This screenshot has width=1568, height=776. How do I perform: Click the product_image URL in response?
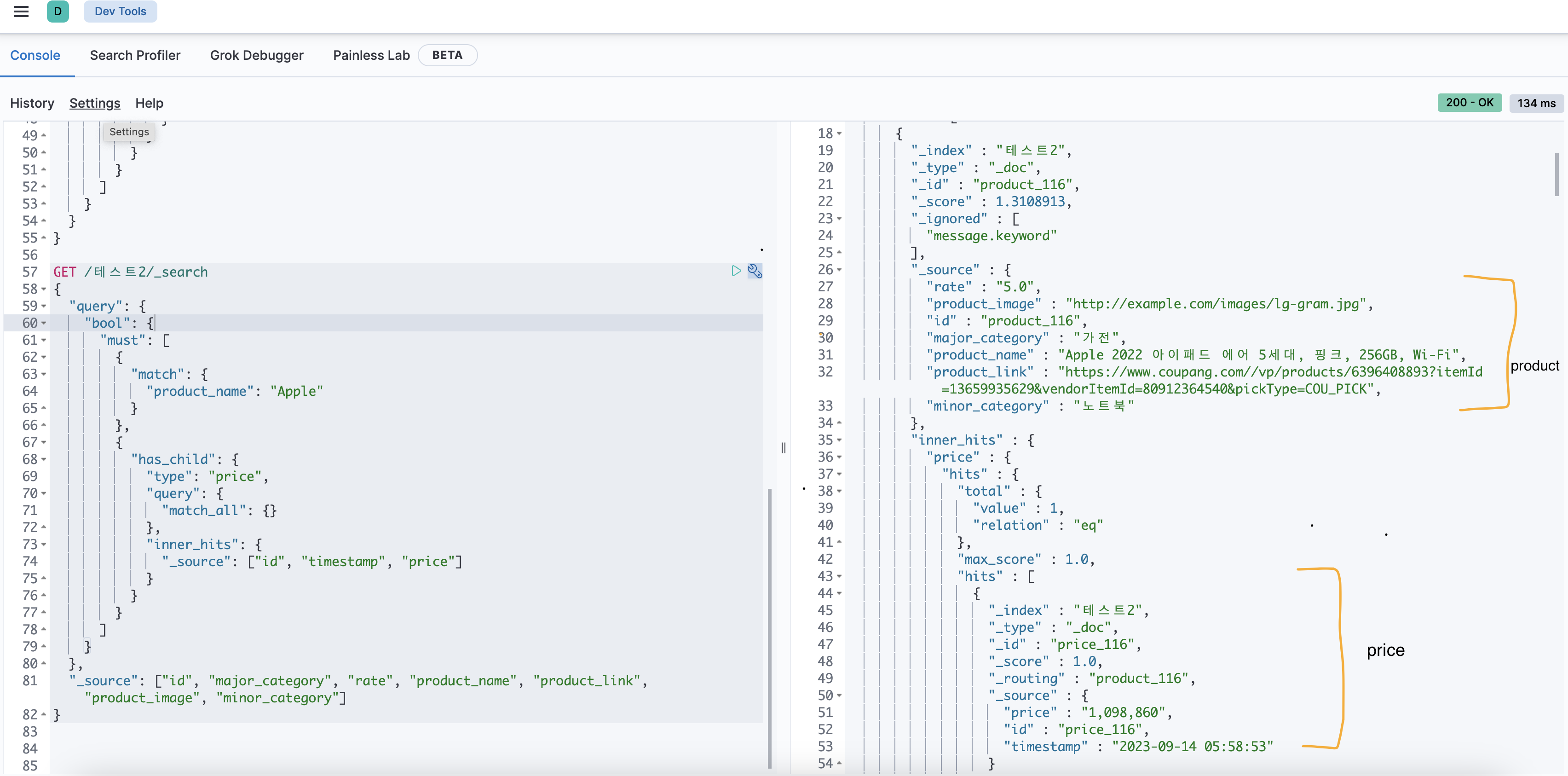pyautogui.click(x=1216, y=305)
